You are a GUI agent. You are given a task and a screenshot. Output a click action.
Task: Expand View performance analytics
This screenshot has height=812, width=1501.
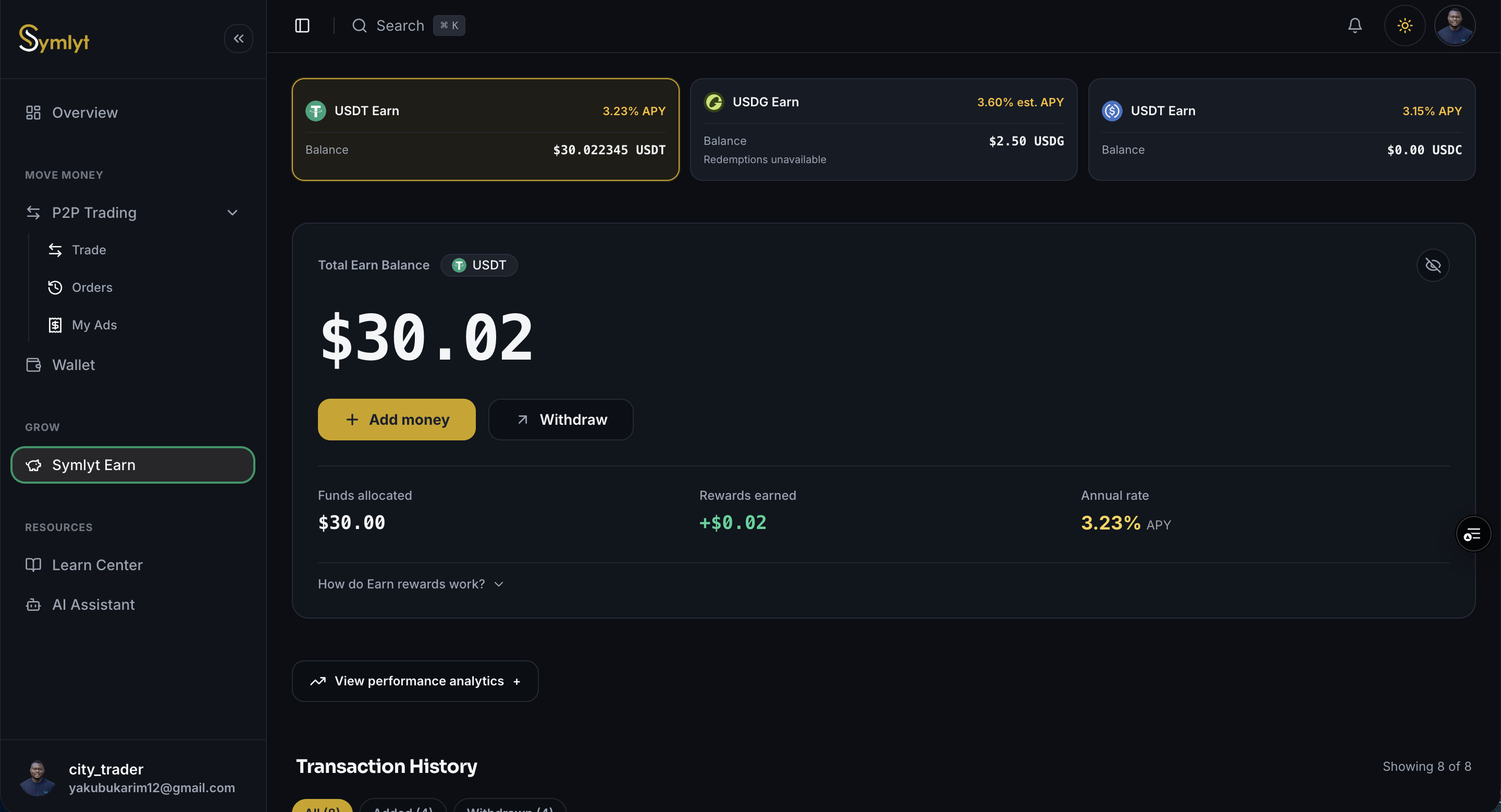[x=415, y=681]
